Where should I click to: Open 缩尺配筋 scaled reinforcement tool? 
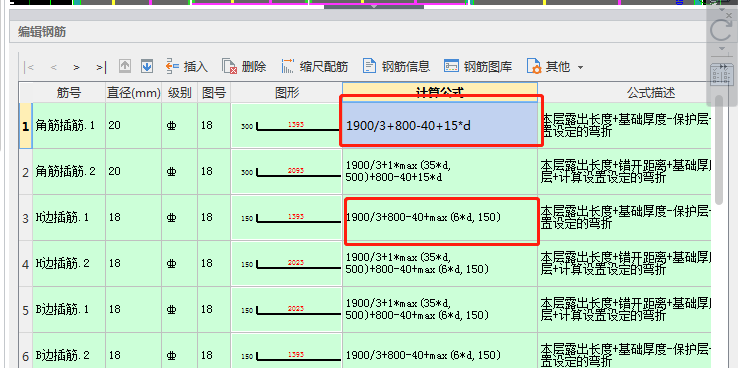tap(314, 66)
